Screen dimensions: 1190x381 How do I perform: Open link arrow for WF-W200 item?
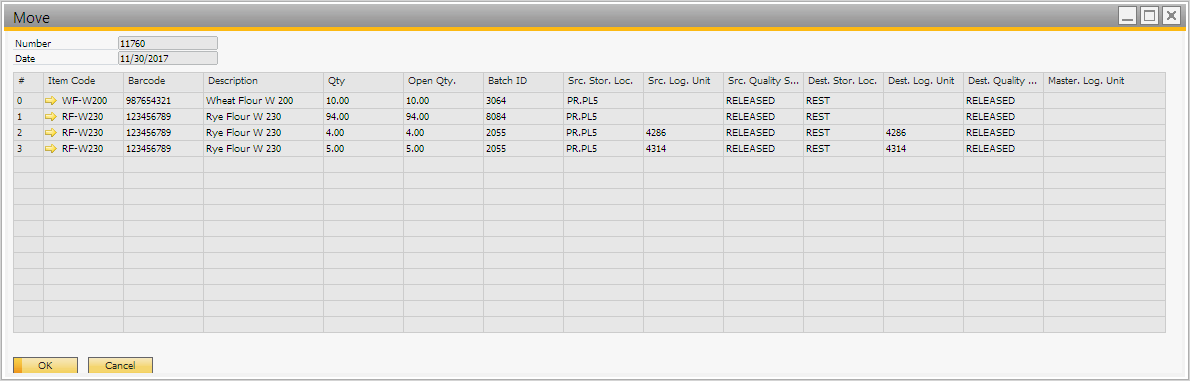51,101
